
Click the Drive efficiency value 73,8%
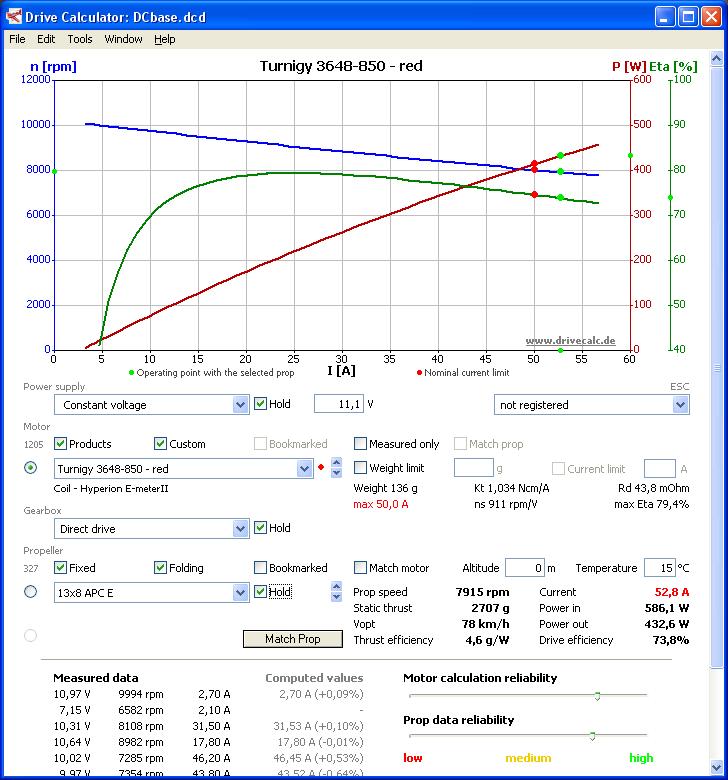pos(671,640)
